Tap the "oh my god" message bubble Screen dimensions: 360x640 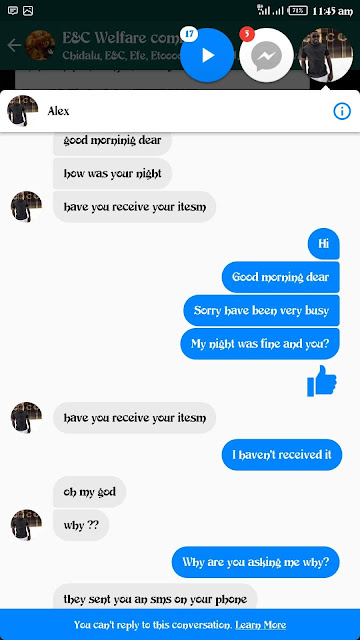click(x=89, y=491)
